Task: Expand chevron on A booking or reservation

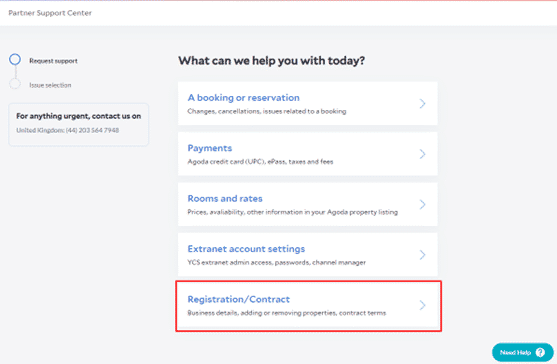Action: 422,104
